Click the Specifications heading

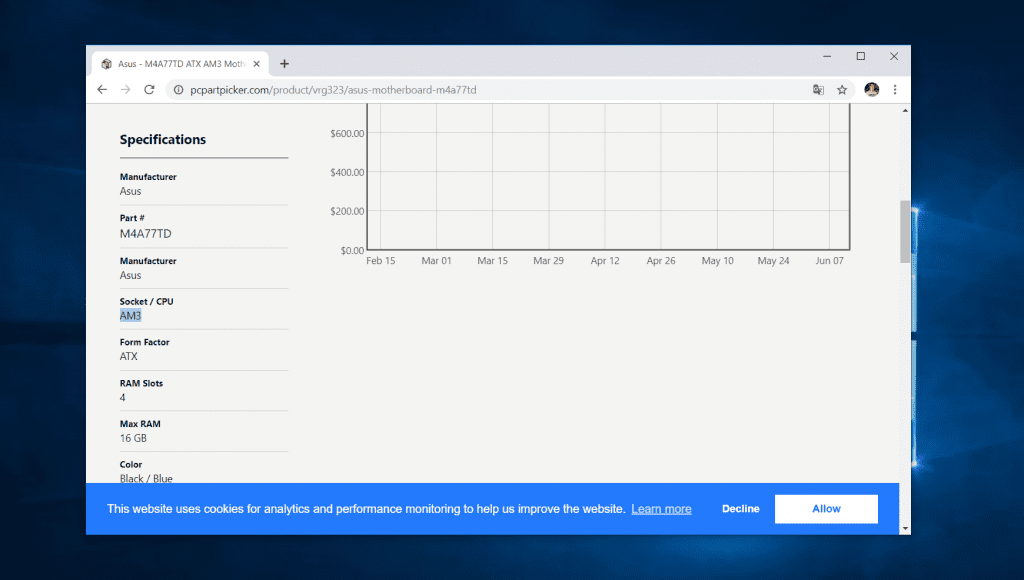coord(163,139)
